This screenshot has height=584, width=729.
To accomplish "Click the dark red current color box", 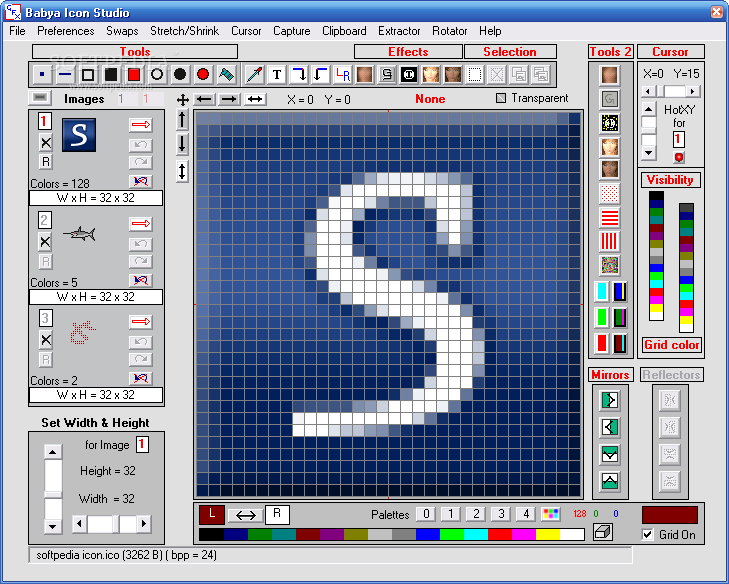I will tap(670, 515).
